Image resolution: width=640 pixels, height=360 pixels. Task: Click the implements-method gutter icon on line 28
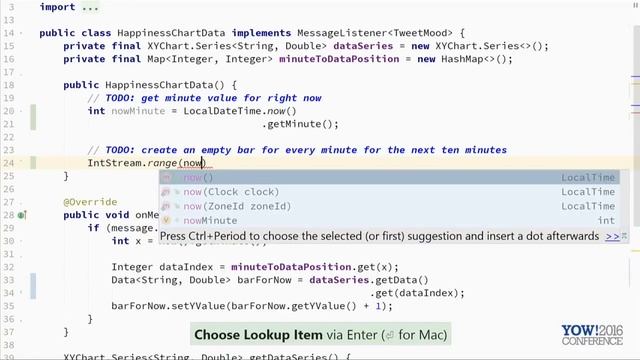click(x=22, y=215)
